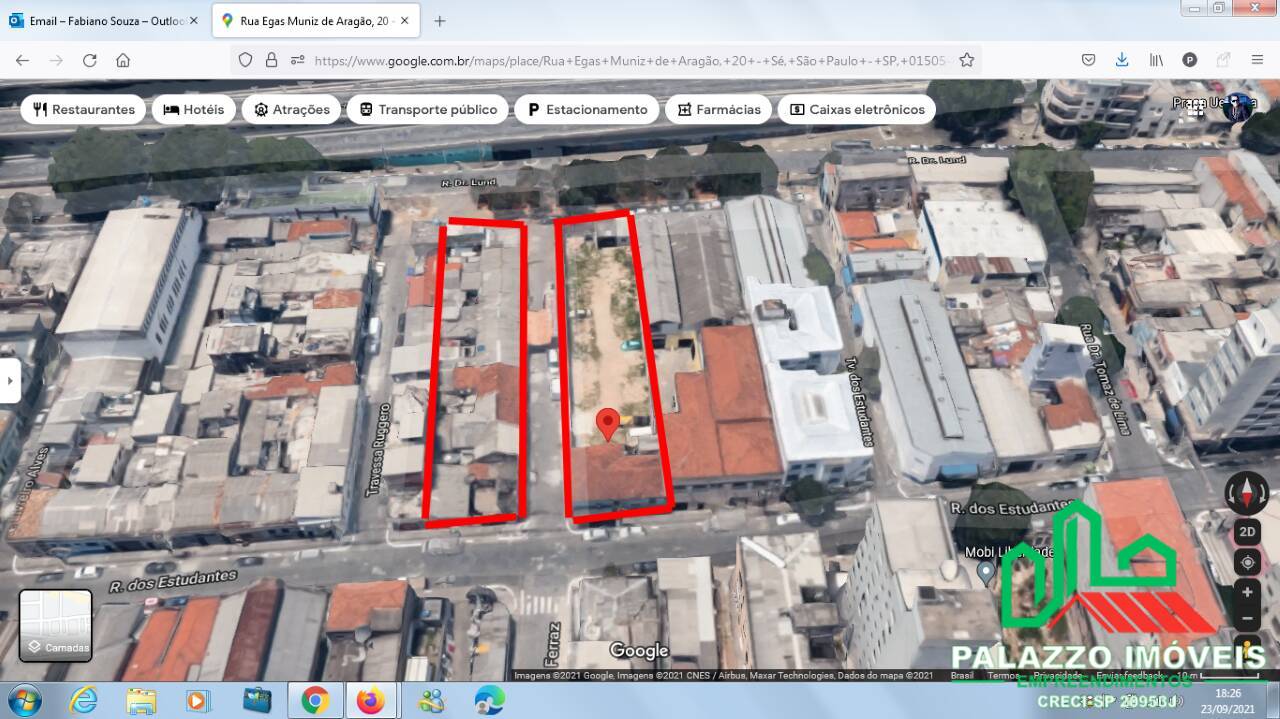Zoom in using the plus control
Screen dimensions: 1280x719
[x=1246, y=590]
